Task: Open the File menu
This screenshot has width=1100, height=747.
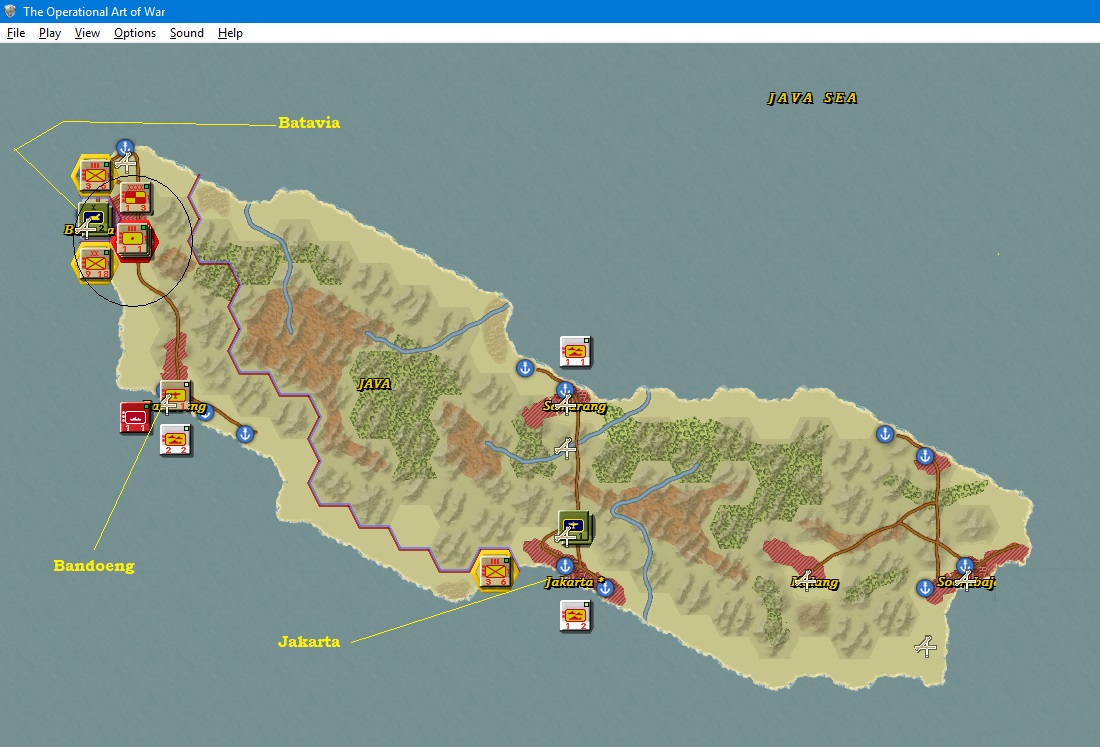Action: [15, 33]
